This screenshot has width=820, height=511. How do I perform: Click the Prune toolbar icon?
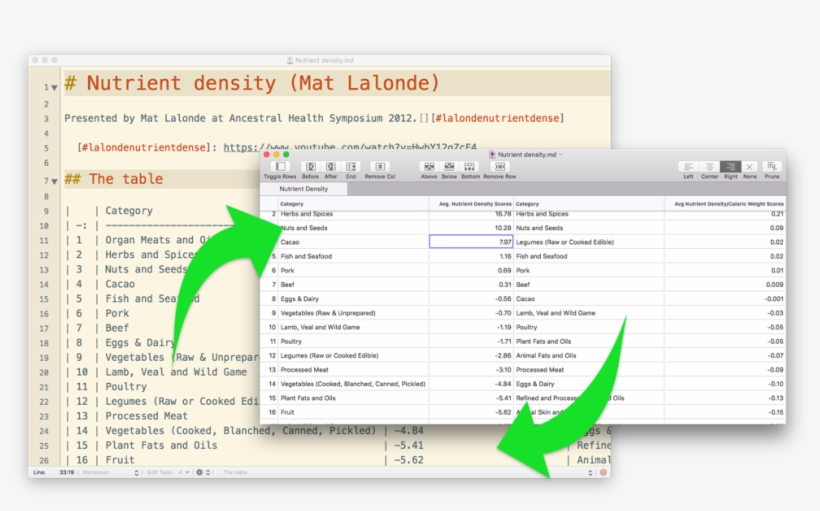pos(772,166)
